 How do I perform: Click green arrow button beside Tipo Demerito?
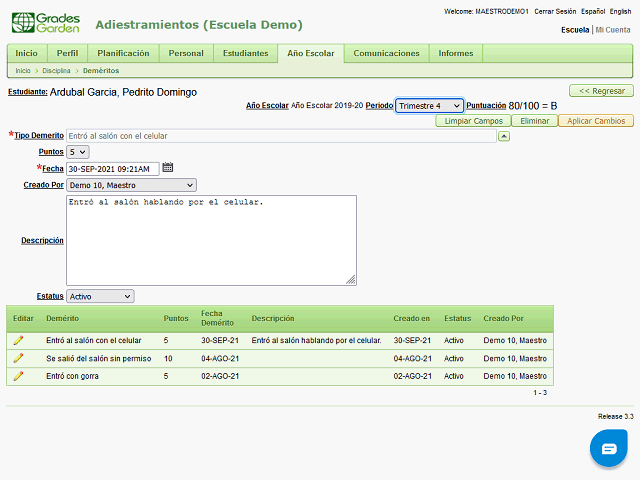(505, 136)
